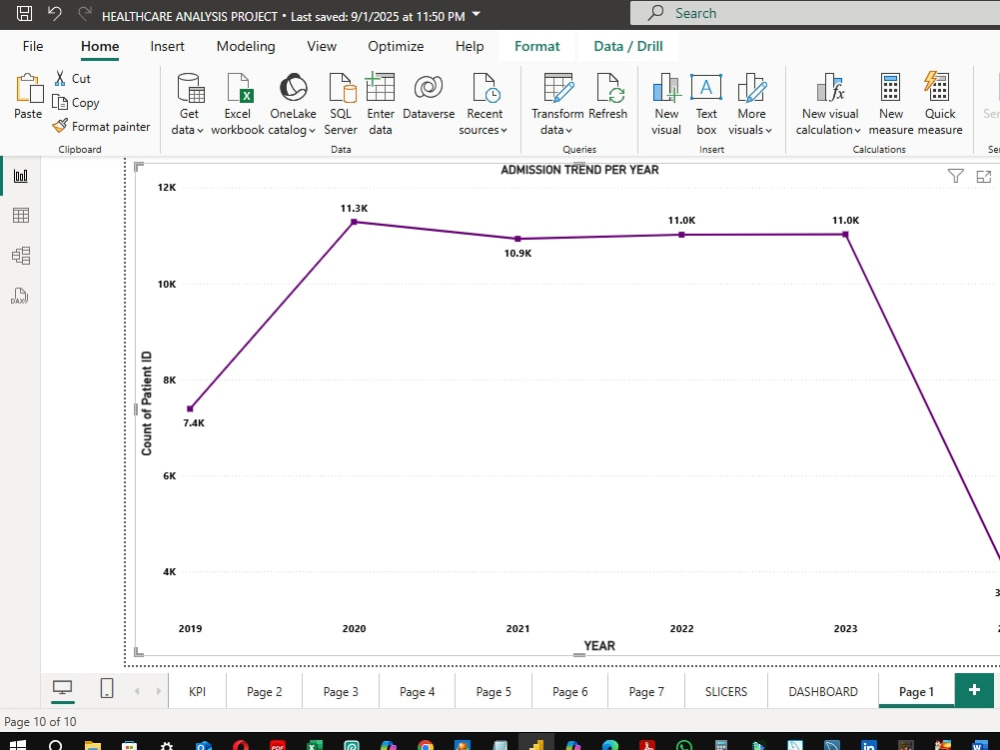Go to the Page 7 tab
Screen dimensions: 1000x750
(x=646, y=691)
